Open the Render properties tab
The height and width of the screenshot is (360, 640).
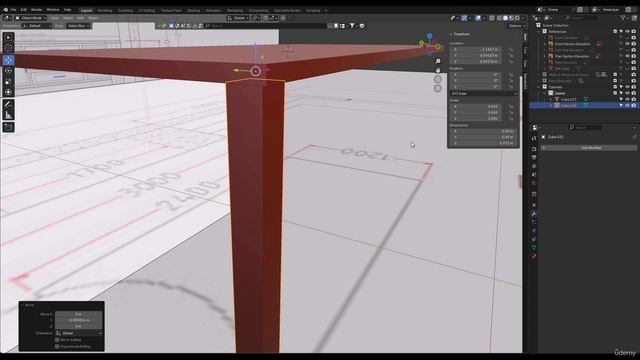[534, 149]
